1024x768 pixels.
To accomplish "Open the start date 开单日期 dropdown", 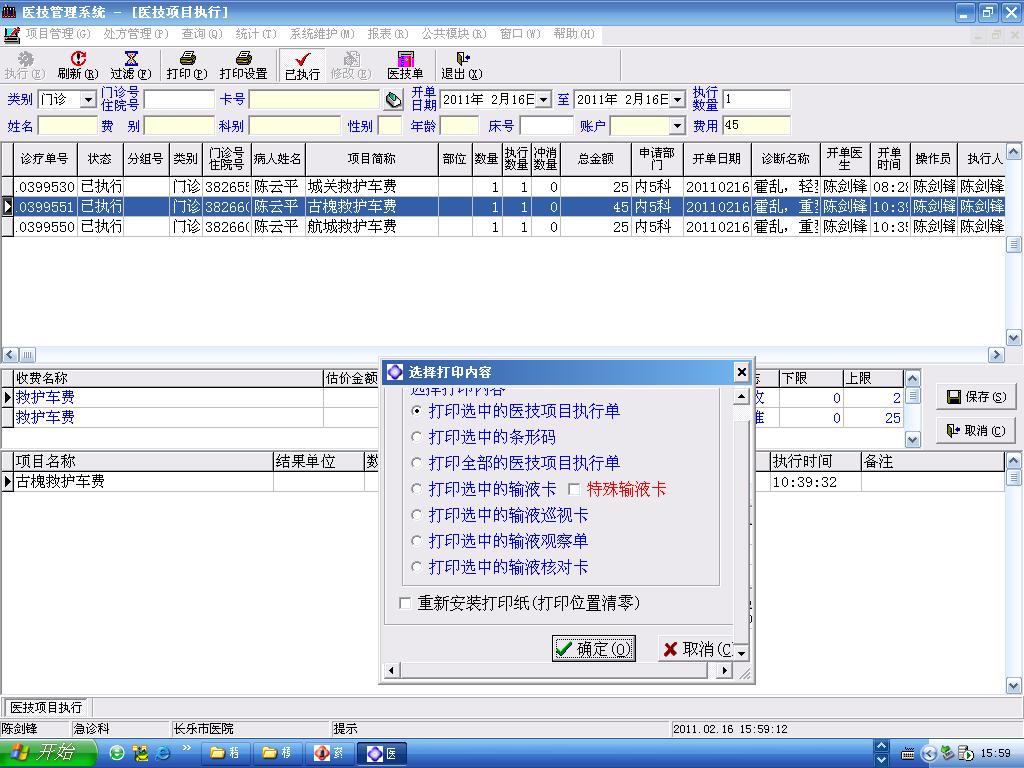I will coord(544,99).
